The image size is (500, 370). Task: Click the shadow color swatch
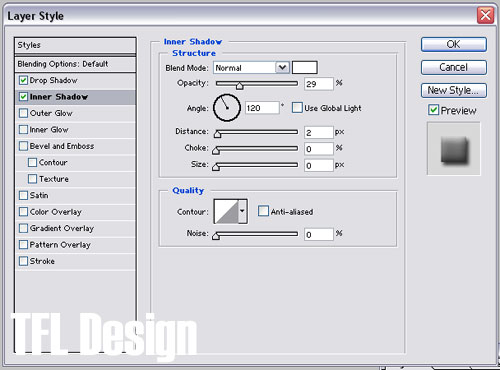pyautogui.click(x=305, y=68)
